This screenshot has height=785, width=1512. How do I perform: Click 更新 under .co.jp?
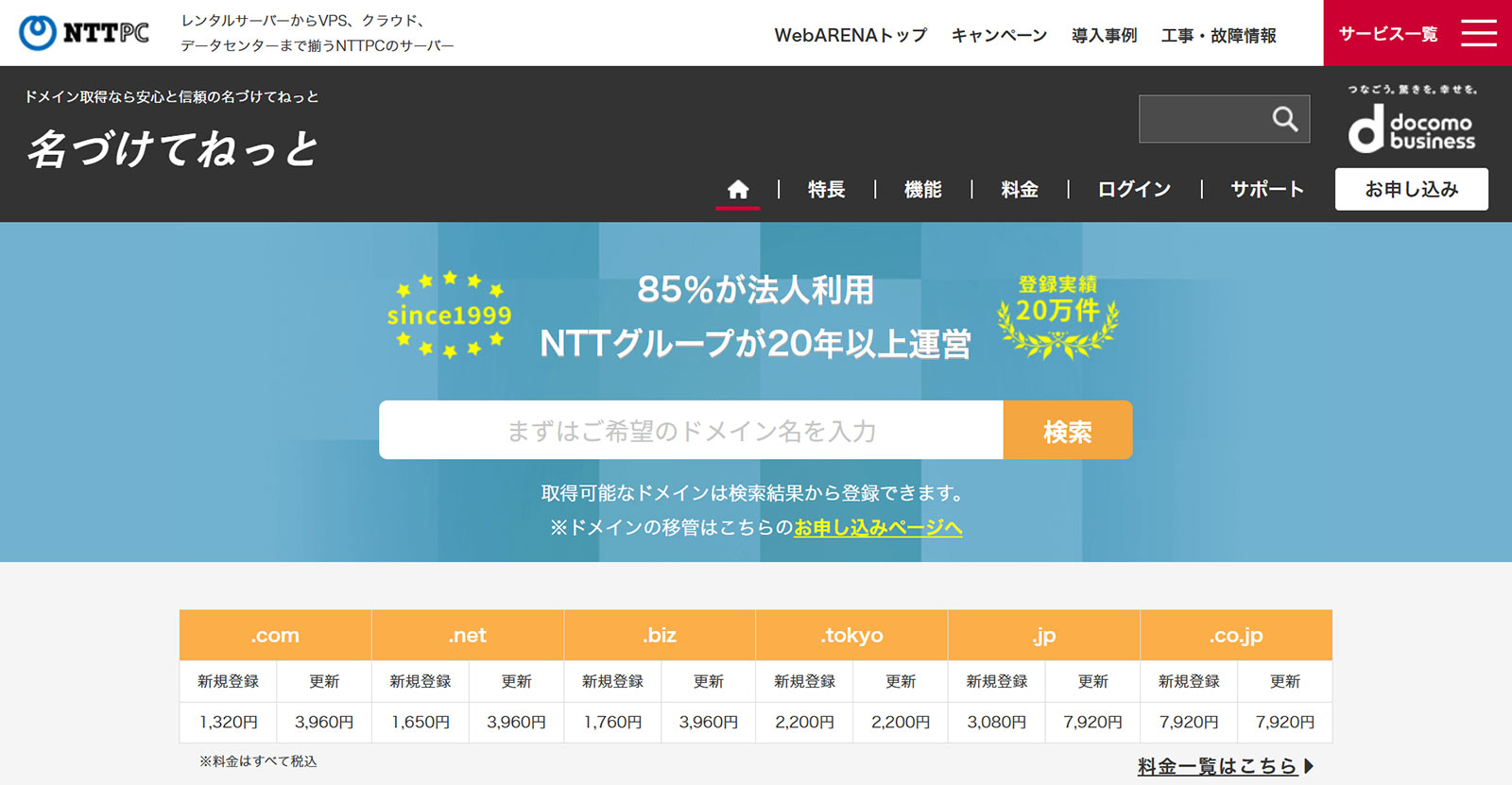[x=1284, y=681]
